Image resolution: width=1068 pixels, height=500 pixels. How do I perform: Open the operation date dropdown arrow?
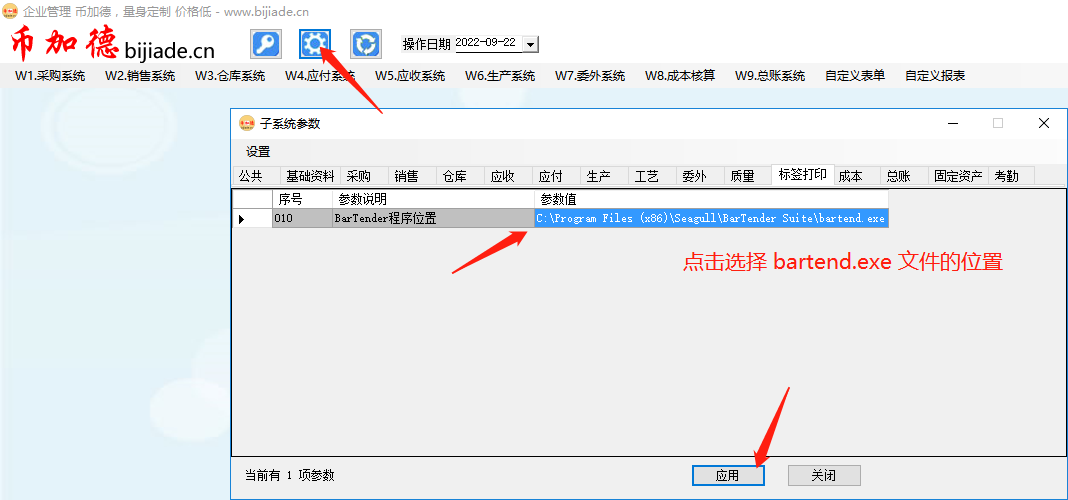point(531,44)
